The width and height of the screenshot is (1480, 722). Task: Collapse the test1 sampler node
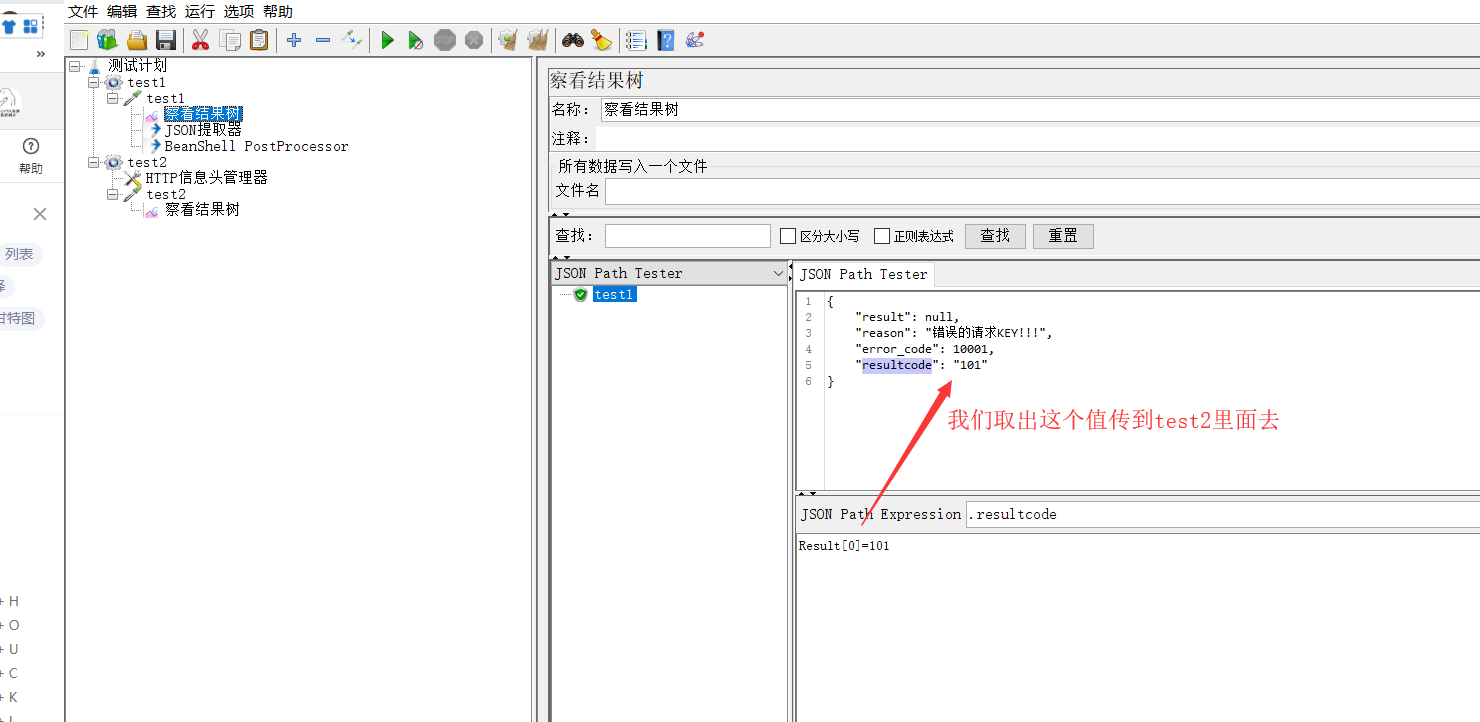(113, 98)
